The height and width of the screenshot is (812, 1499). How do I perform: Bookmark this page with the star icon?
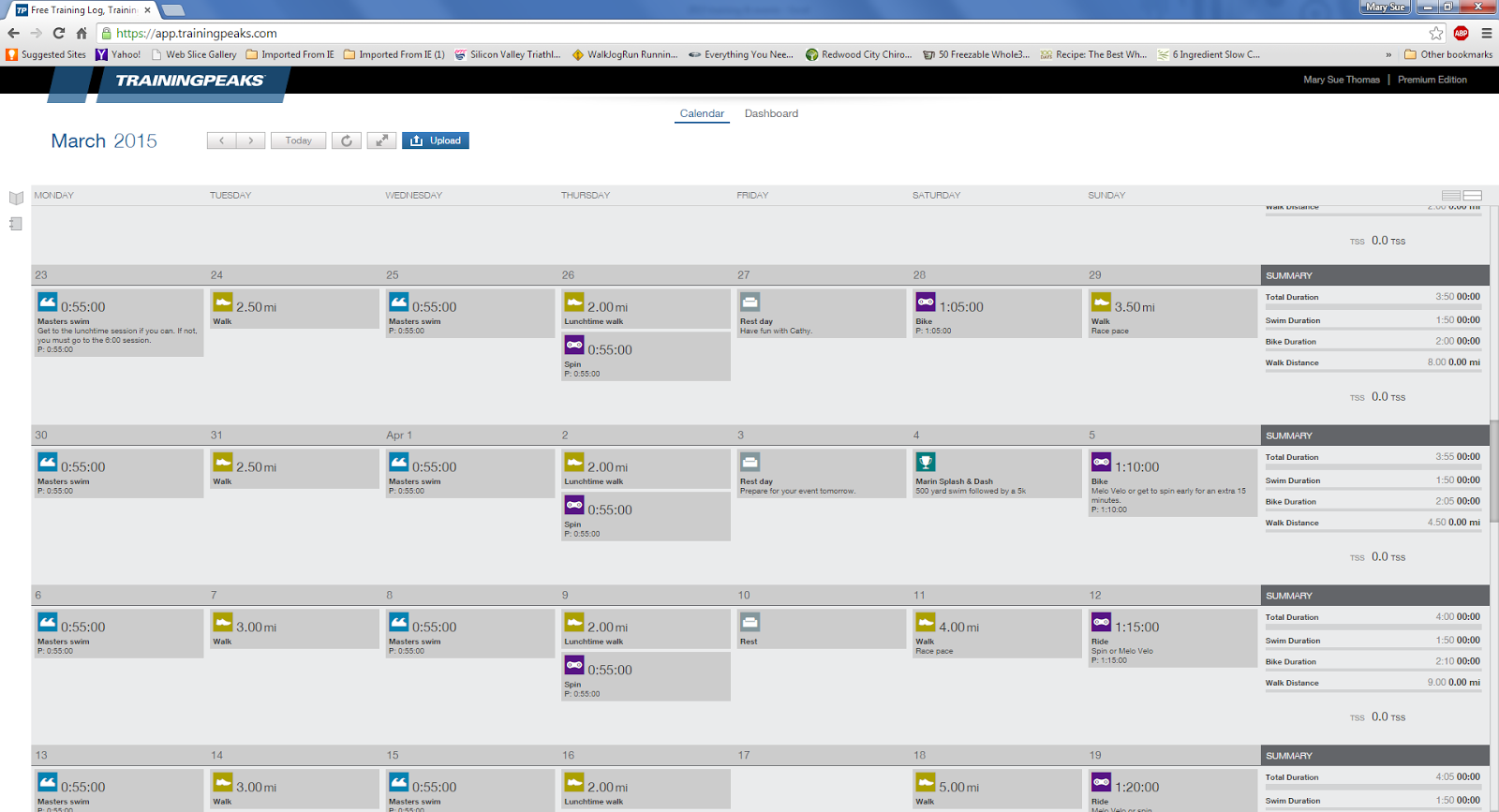point(1436,34)
